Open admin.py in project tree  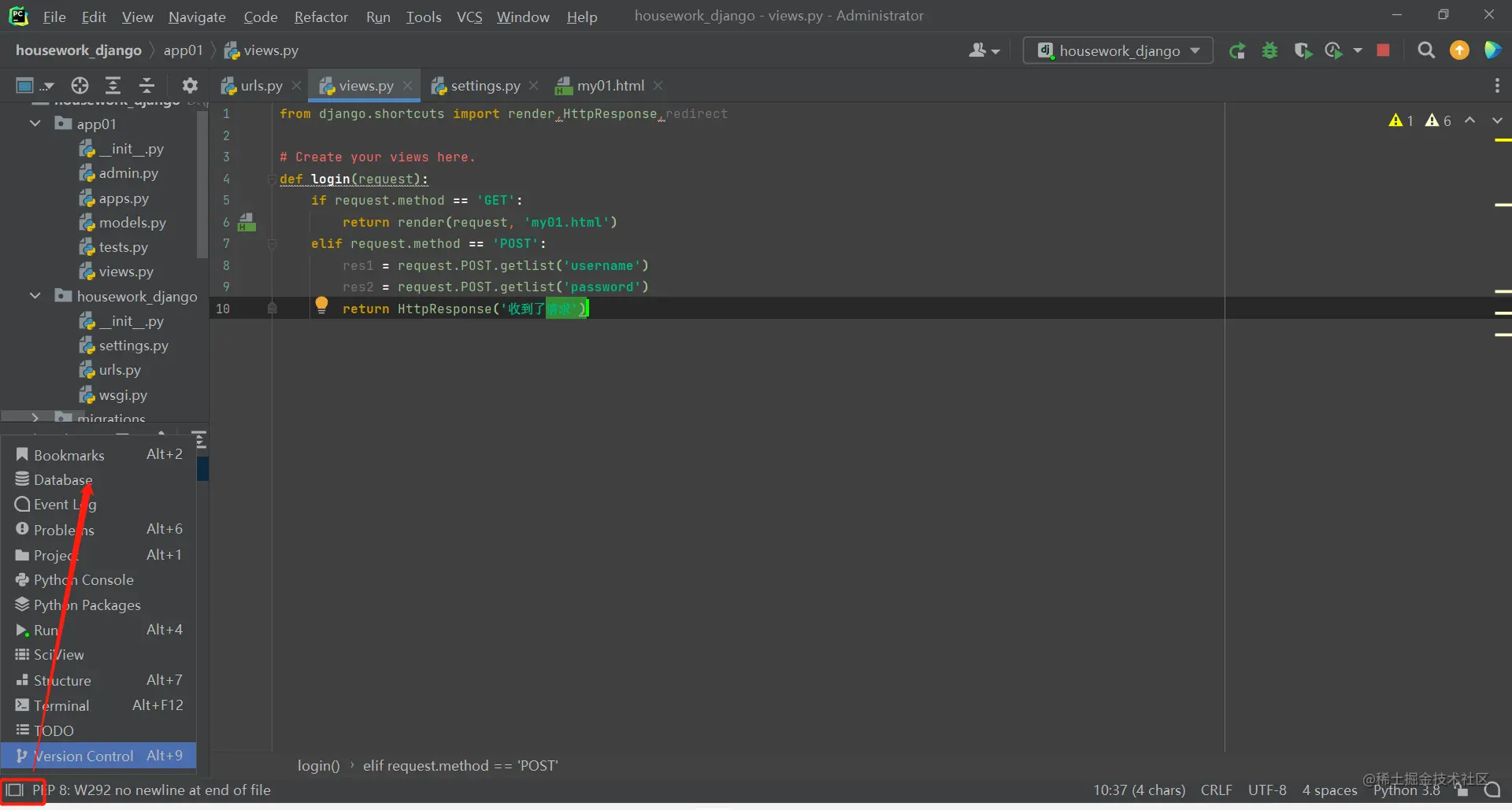point(119,173)
